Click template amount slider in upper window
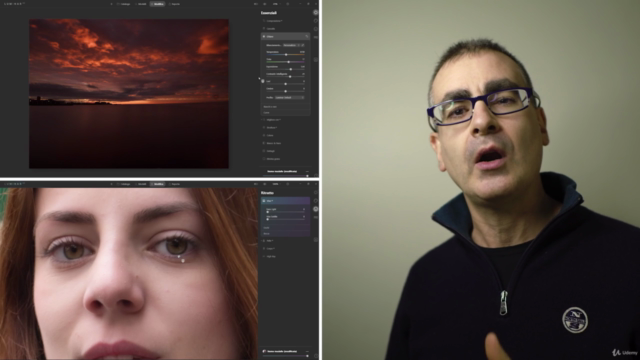The image size is (640, 360). point(286,176)
